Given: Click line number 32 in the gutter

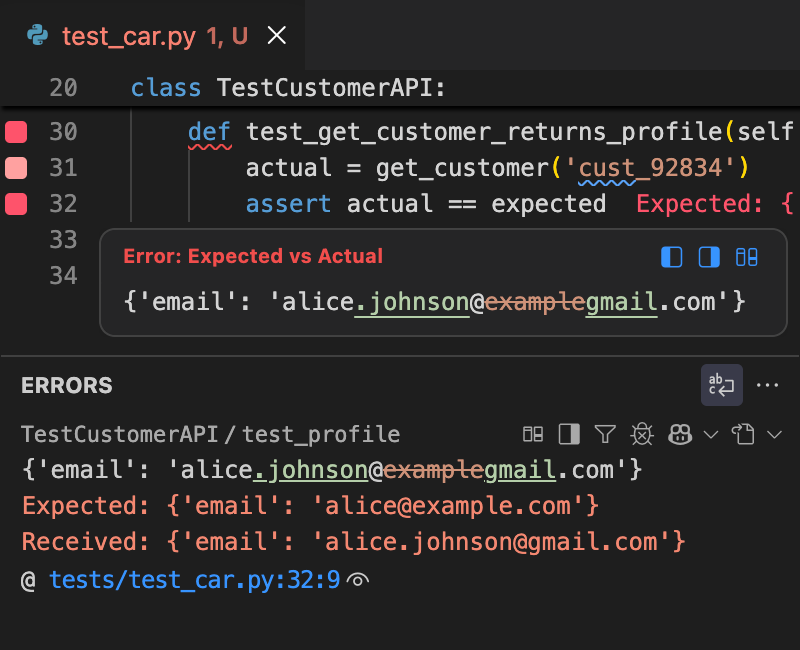Looking at the screenshot, I should (63, 204).
